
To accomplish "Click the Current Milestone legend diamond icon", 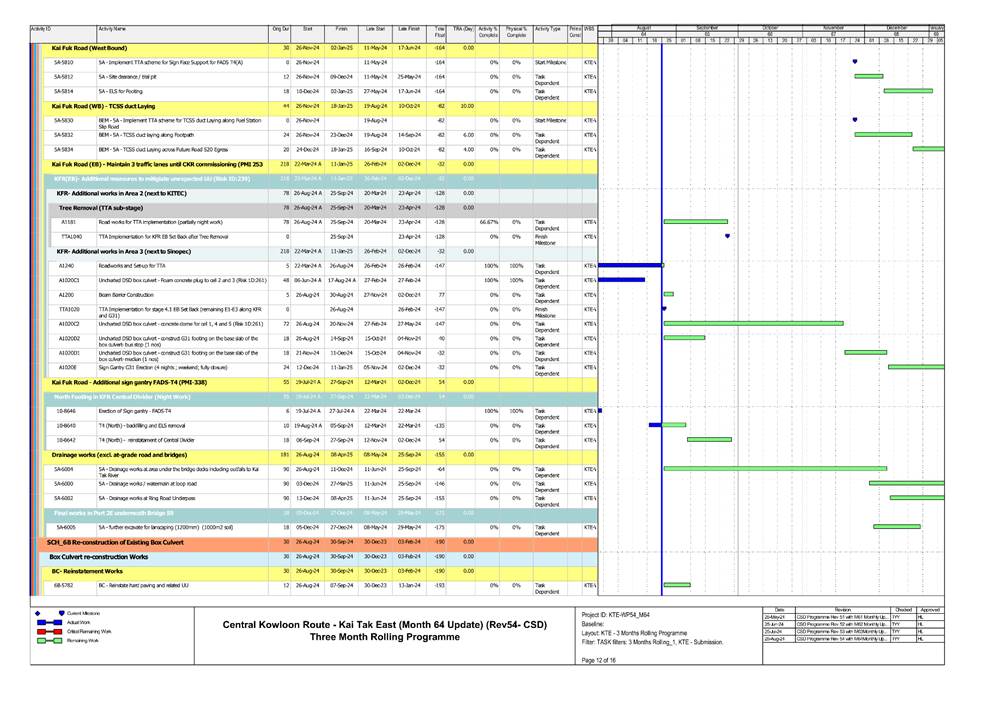I will (x=62, y=613).
